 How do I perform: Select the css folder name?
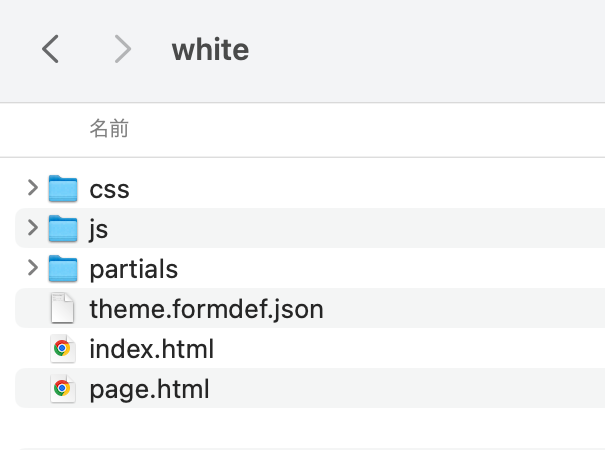tap(109, 189)
